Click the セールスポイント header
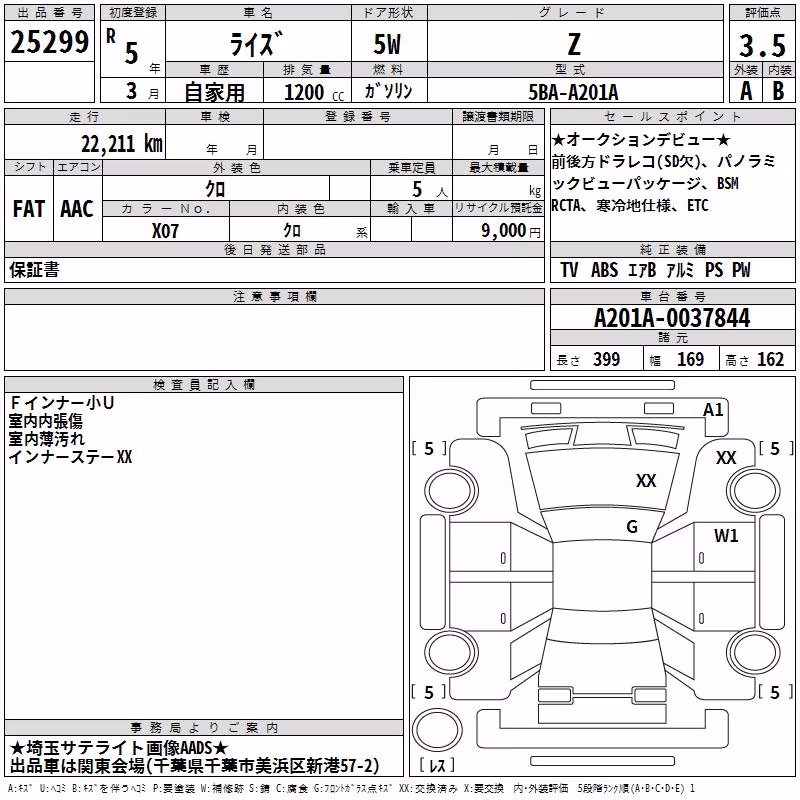Screen dimensions: 800x800 click(x=672, y=116)
